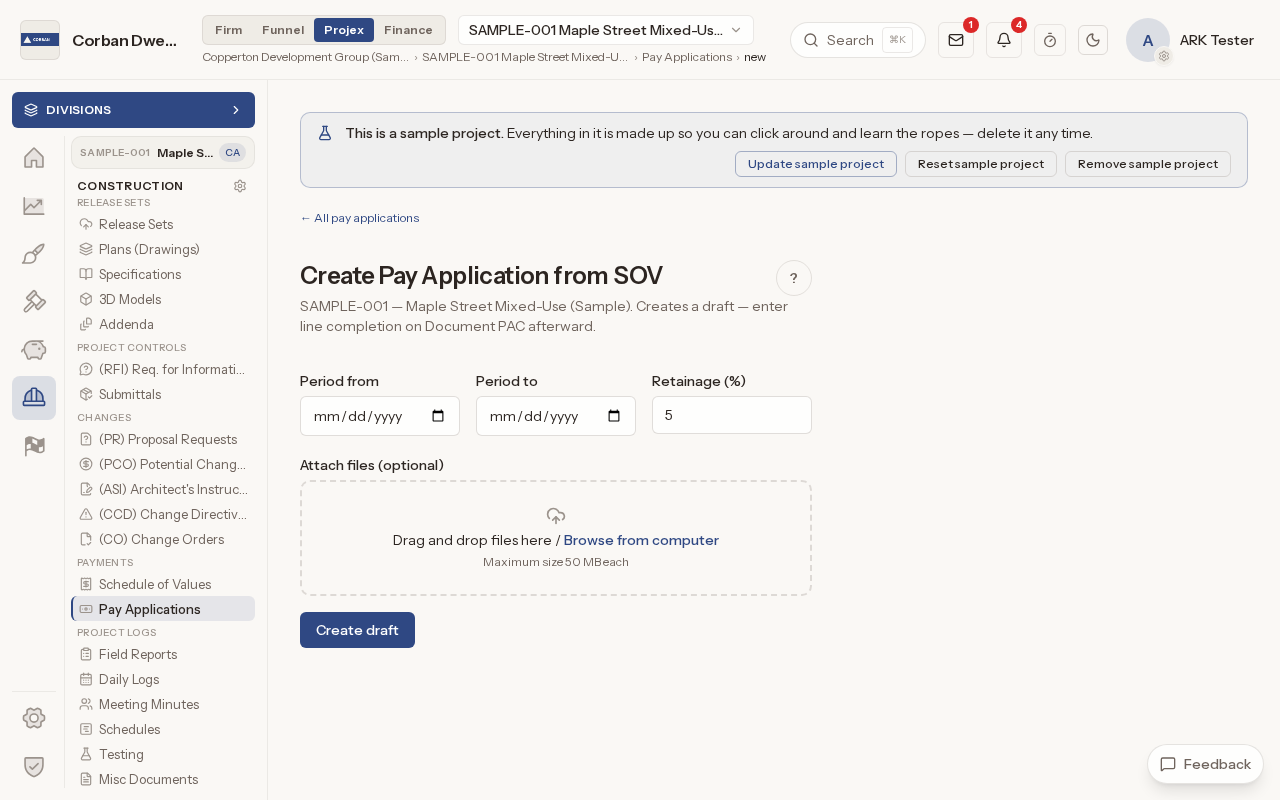Open the Period from date picker
The image size is (1280, 800).
pyautogui.click(x=438, y=416)
